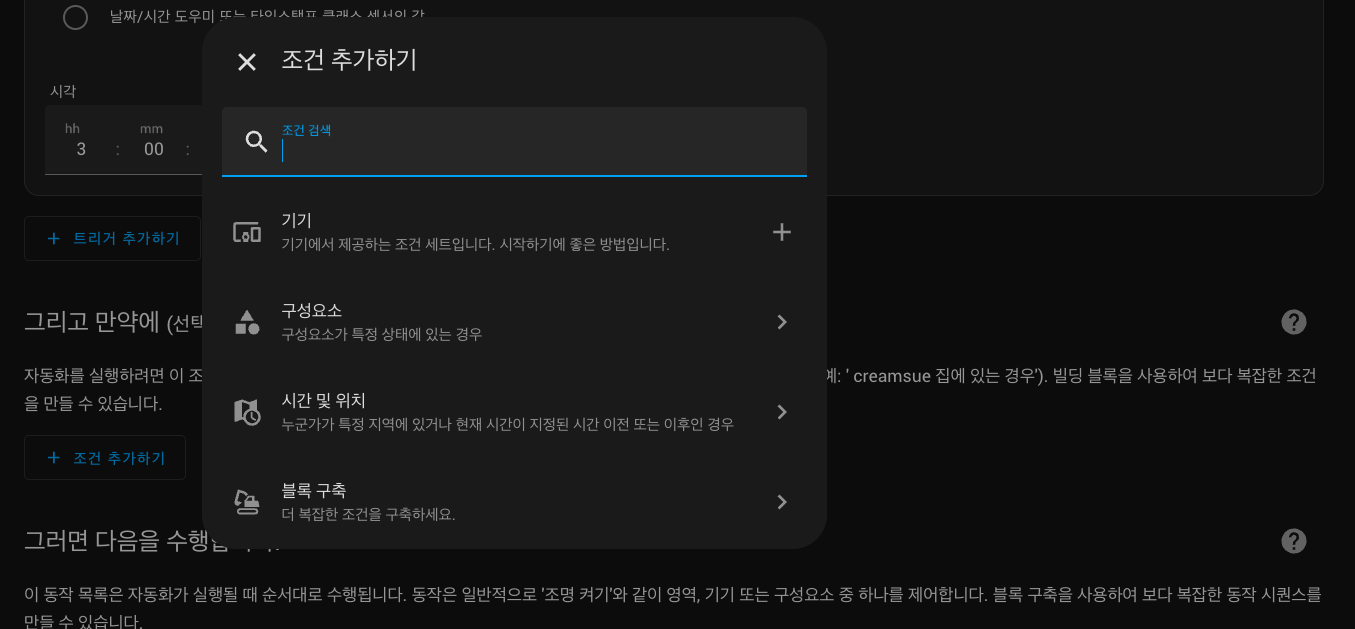This screenshot has height=629, width=1355.
Task: Open help icon beside 그러면 다음을 수행 heading
Action: [x=1294, y=541]
